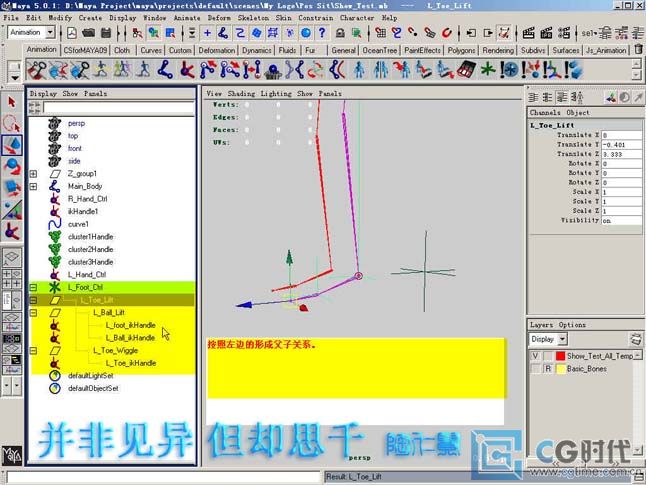Toggle first Edges checkbox in heads-up display
The height and width of the screenshot is (485, 646).
(x=247, y=117)
